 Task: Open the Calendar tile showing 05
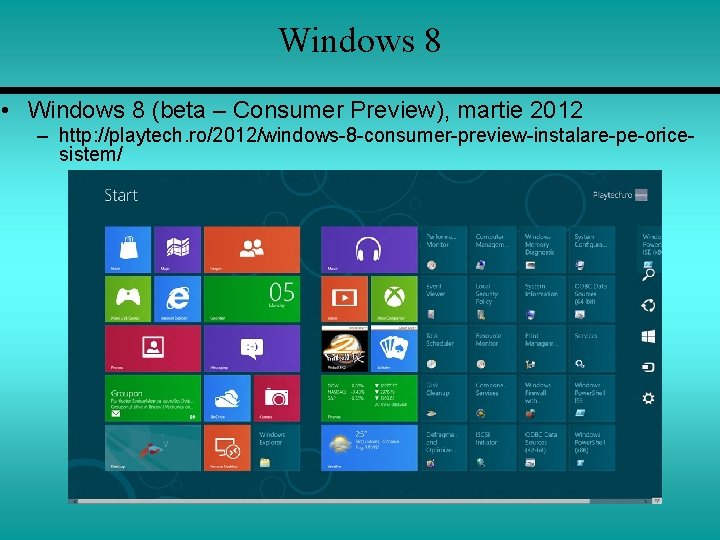[x=252, y=299]
